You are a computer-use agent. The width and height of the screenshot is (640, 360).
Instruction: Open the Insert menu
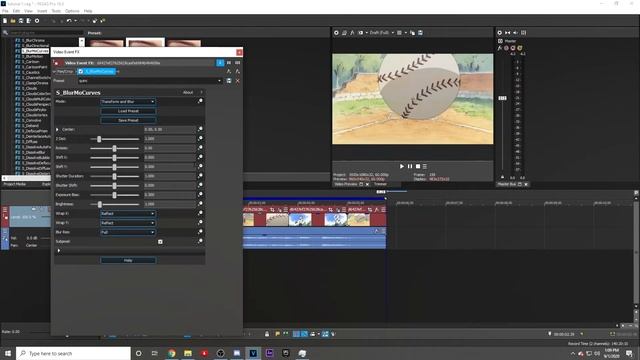pos(42,11)
